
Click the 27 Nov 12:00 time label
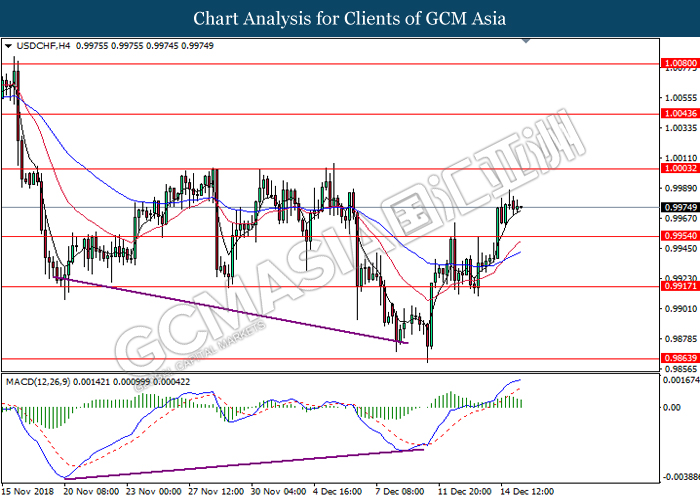pyautogui.click(x=216, y=492)
